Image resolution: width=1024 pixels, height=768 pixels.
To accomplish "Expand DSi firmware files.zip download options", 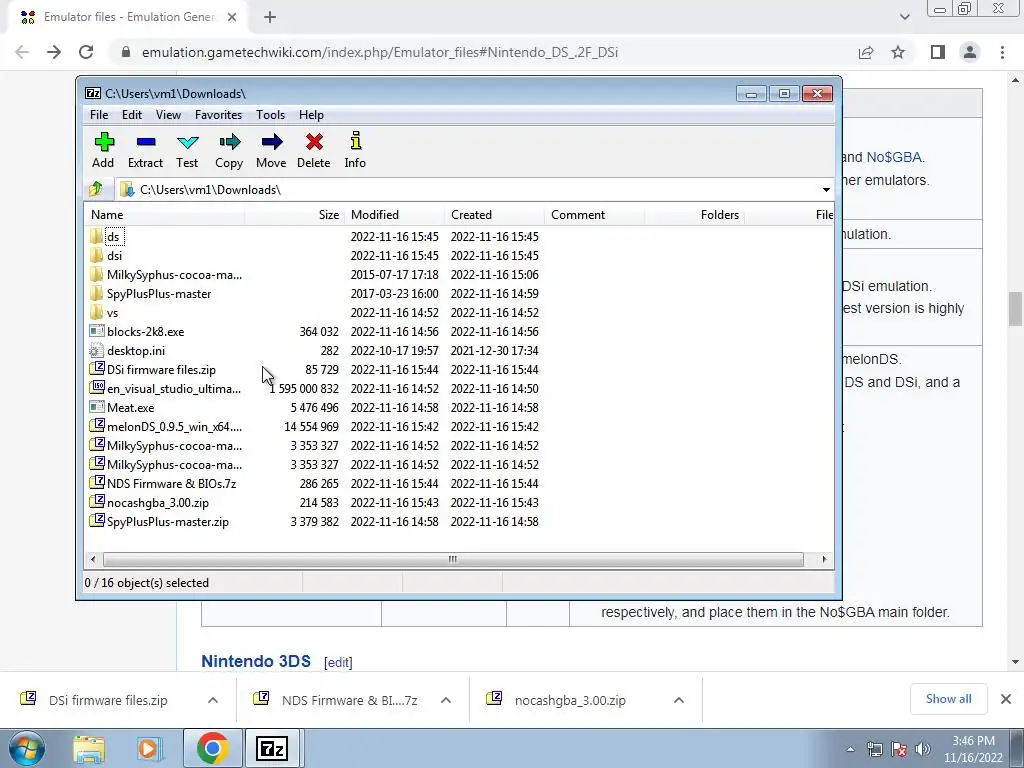I will tap(213, 700).
